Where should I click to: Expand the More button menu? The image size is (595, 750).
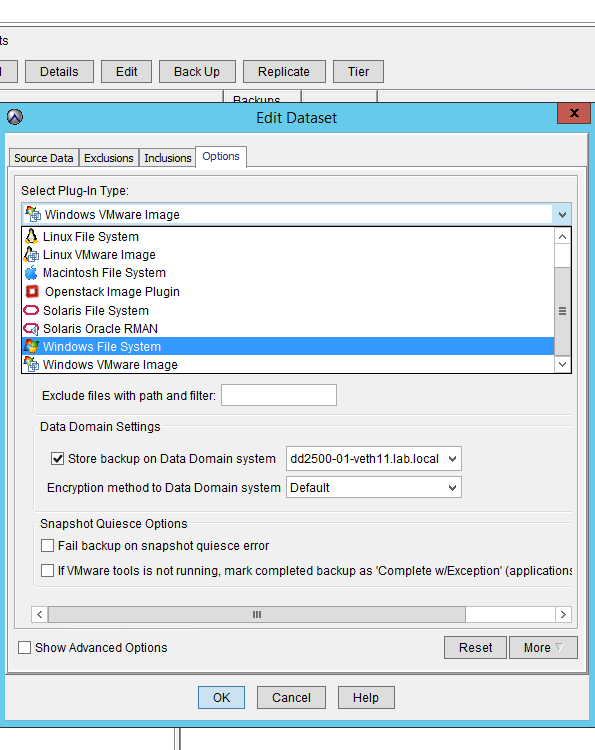click(543, 648)
